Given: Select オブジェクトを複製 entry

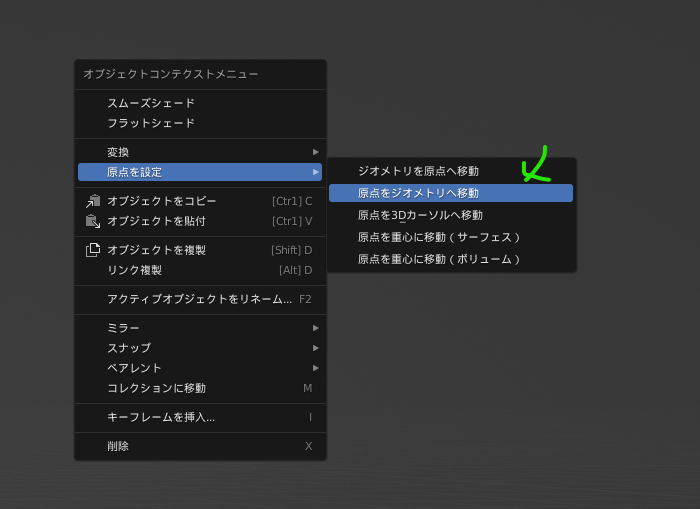Looking at the screenshot, I should pos(200,250).
